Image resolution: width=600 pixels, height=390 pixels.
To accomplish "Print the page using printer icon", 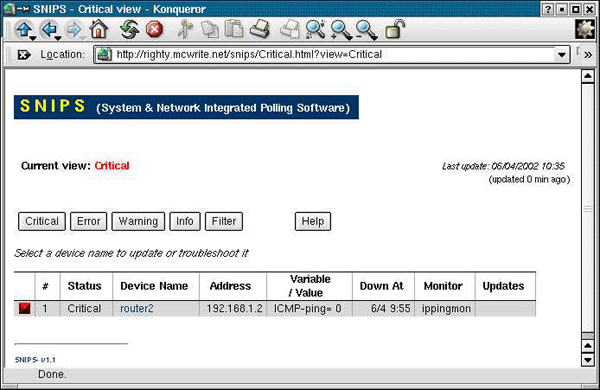I will [260, 29].
